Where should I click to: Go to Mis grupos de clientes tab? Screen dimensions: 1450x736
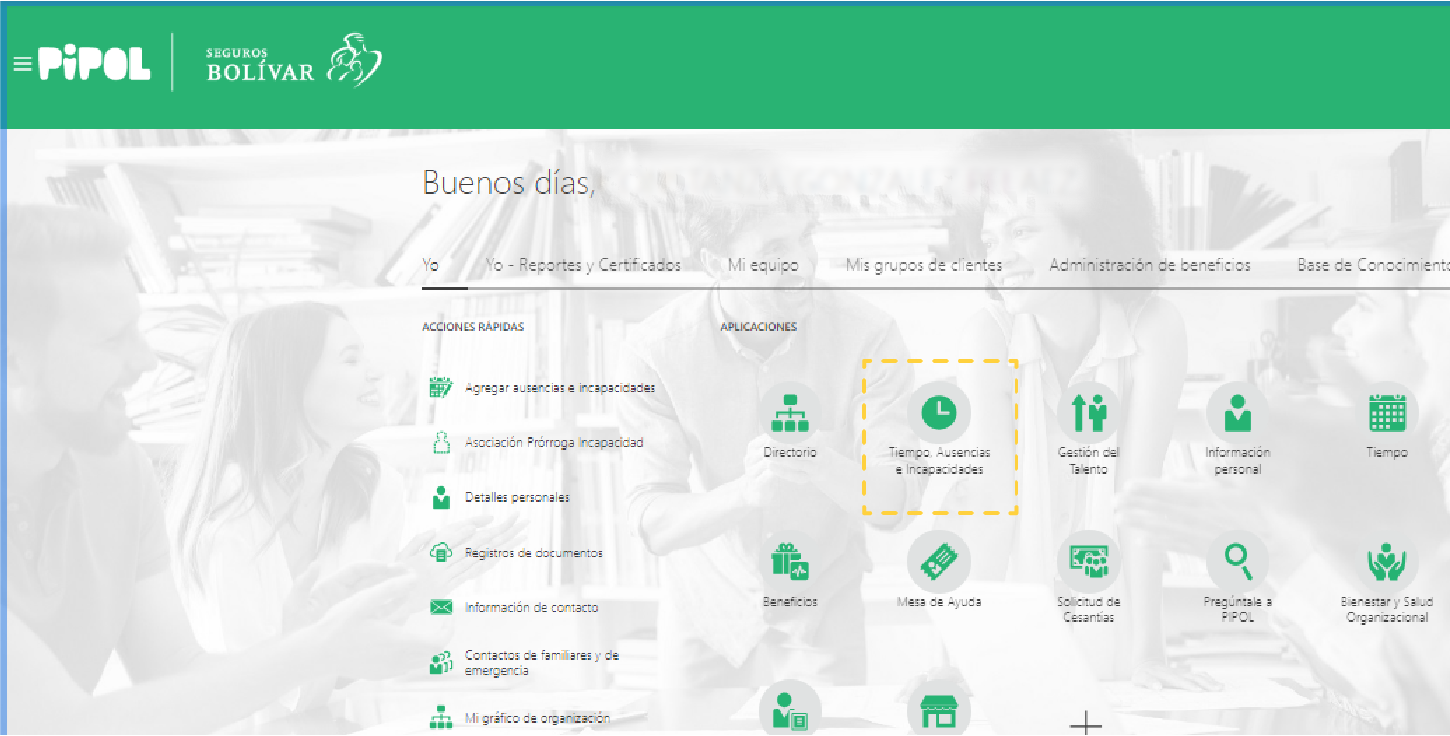(923, 265)
